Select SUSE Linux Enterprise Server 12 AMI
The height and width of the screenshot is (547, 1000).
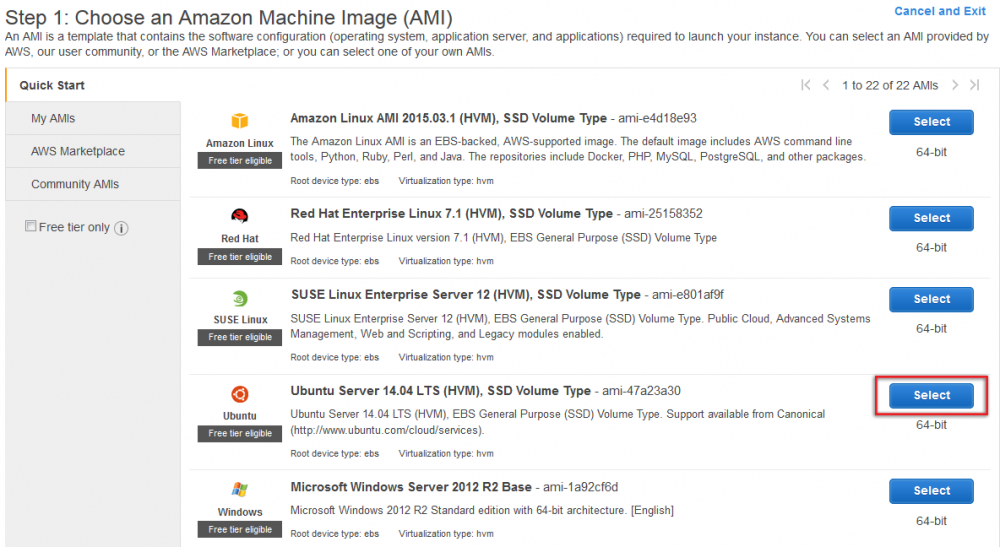[931, 299]
